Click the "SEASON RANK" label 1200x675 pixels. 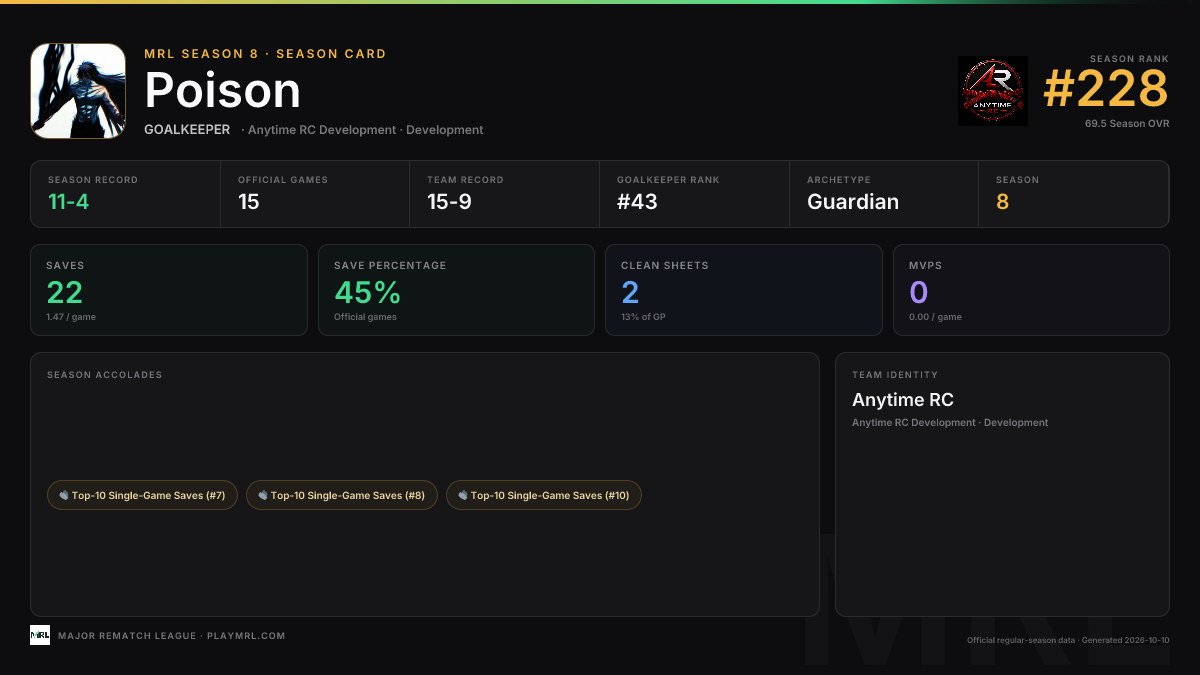1129,60
